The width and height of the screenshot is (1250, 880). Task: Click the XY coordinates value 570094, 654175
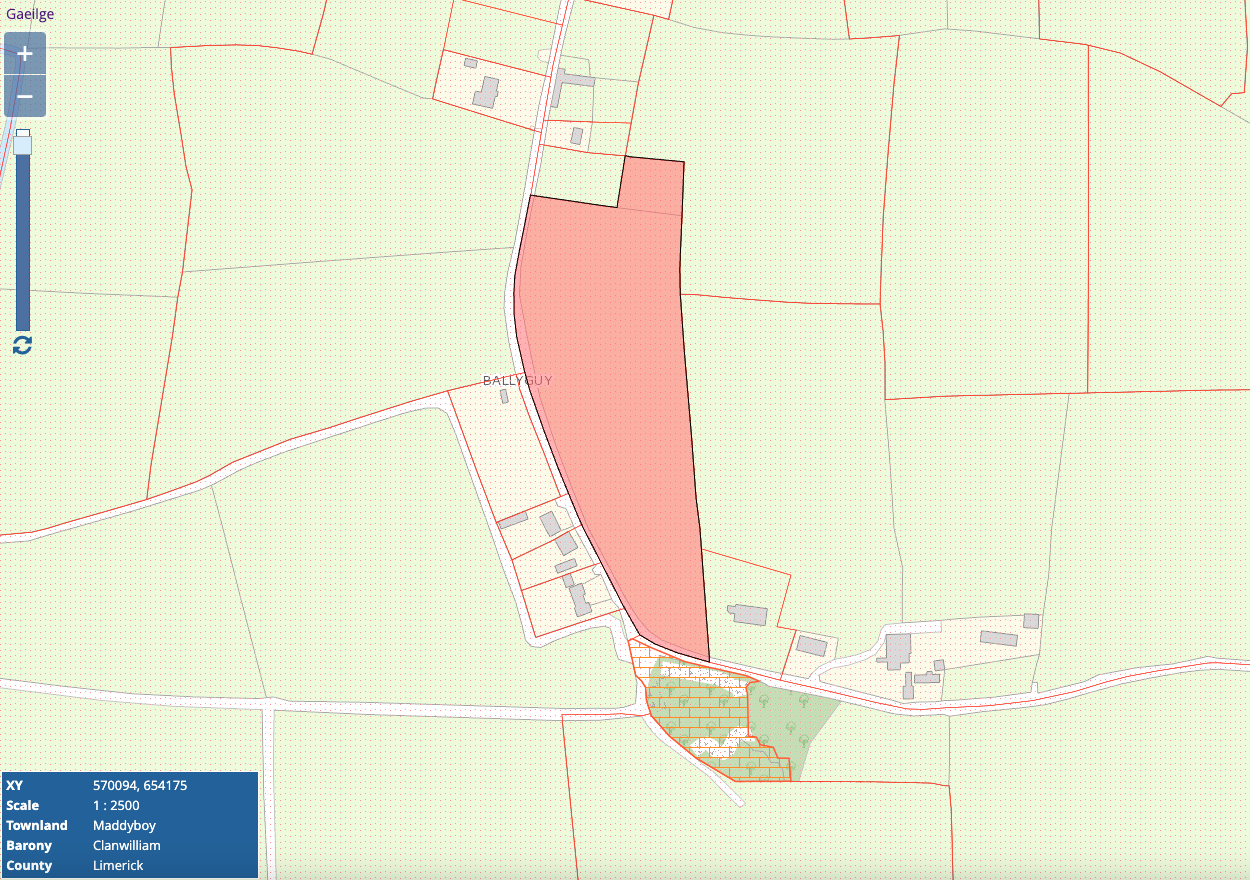(x=139, y=785)
